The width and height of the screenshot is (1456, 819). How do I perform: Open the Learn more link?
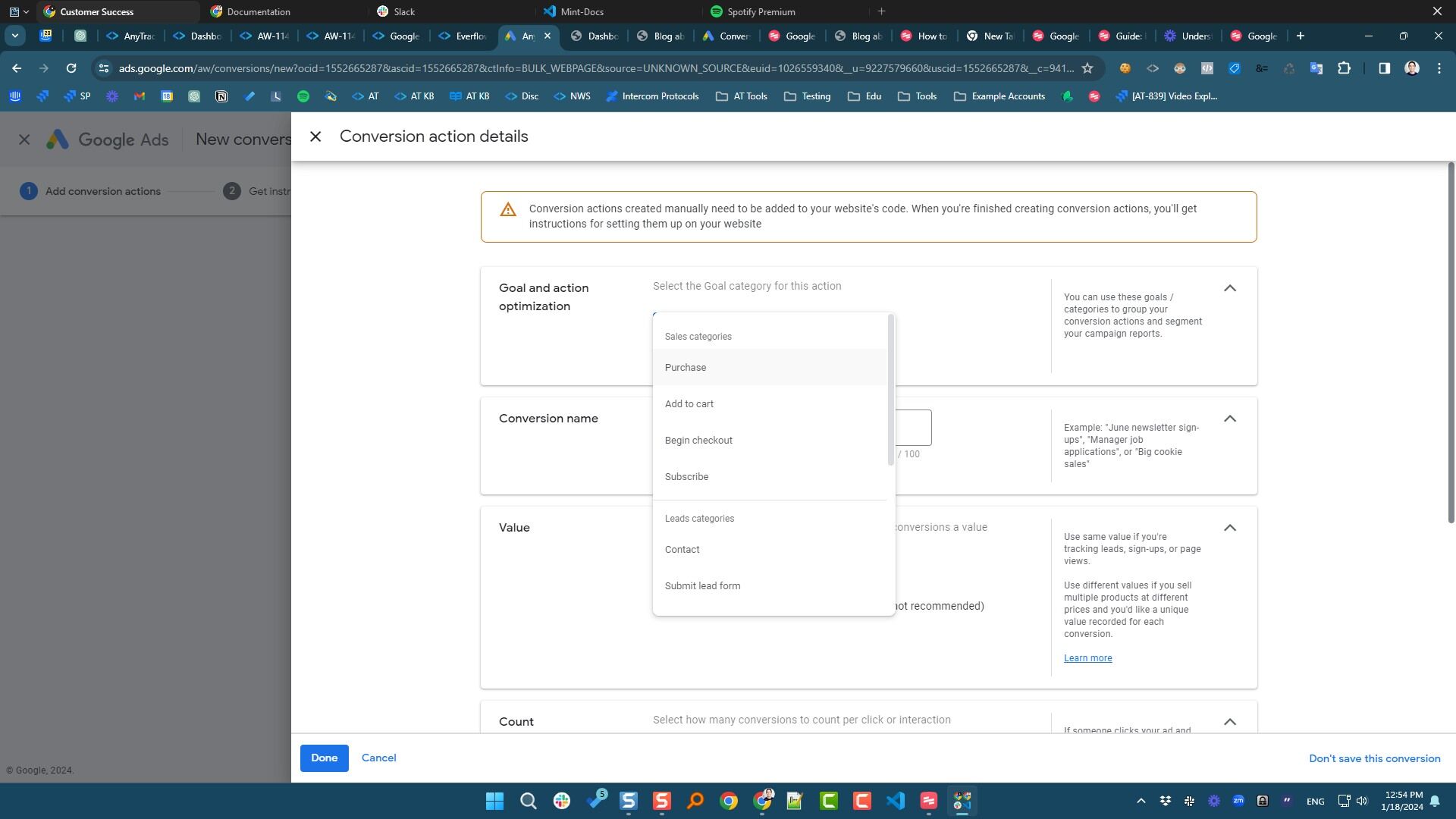click(x=1087, y=657)
